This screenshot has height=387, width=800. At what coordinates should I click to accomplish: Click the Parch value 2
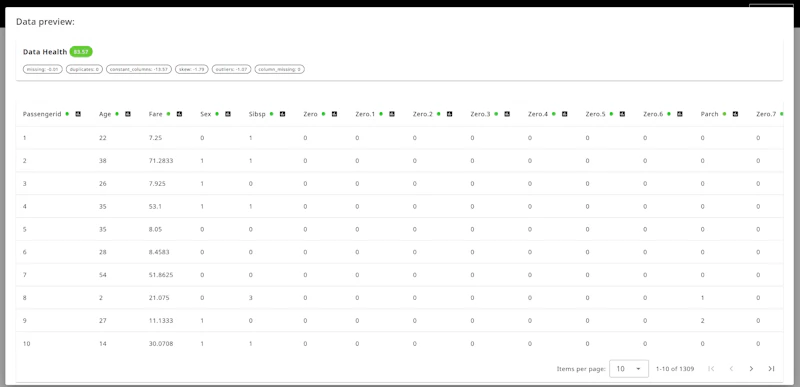(x=703, y=321)
